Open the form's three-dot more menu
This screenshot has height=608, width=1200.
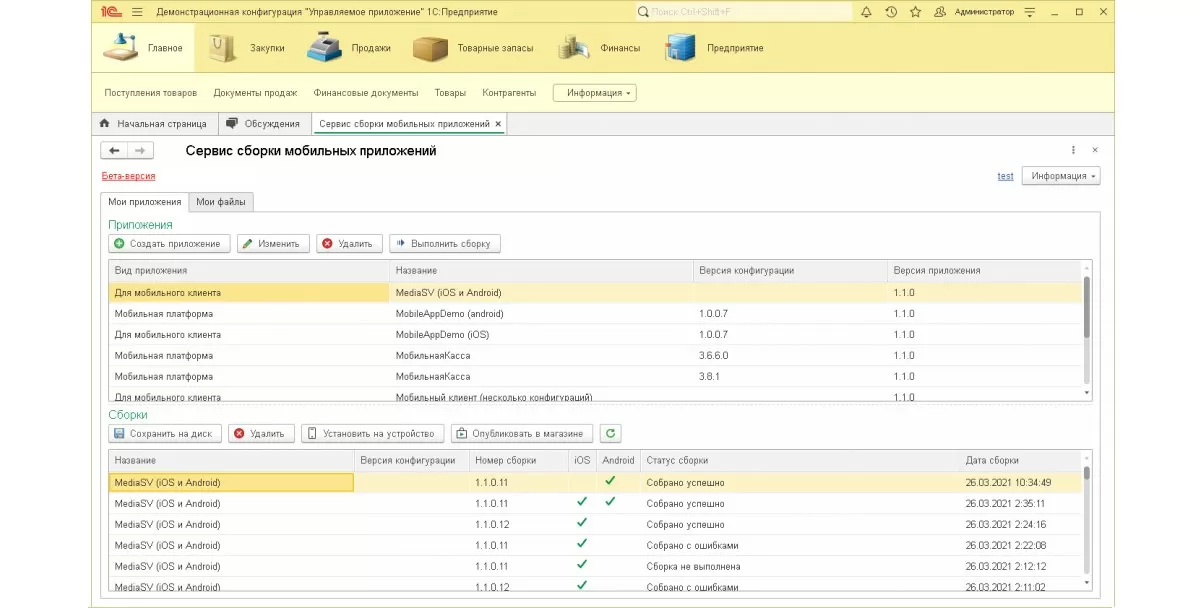(1073, 150)
